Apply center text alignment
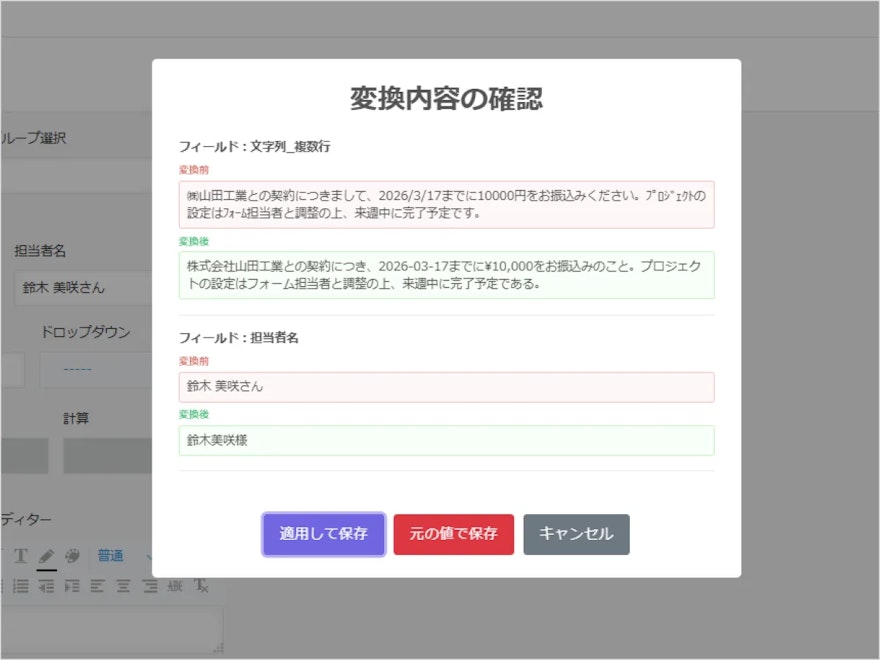880x660 pixels. [x=123, y=586]
